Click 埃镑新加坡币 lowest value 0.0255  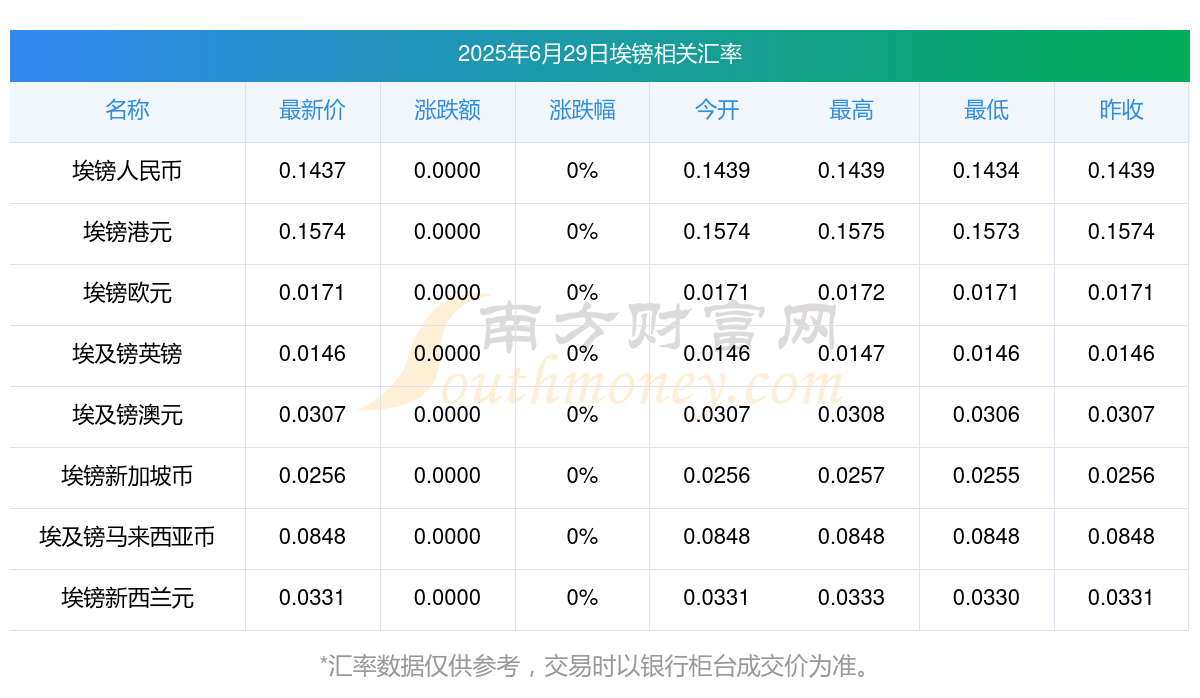point(986,476)
